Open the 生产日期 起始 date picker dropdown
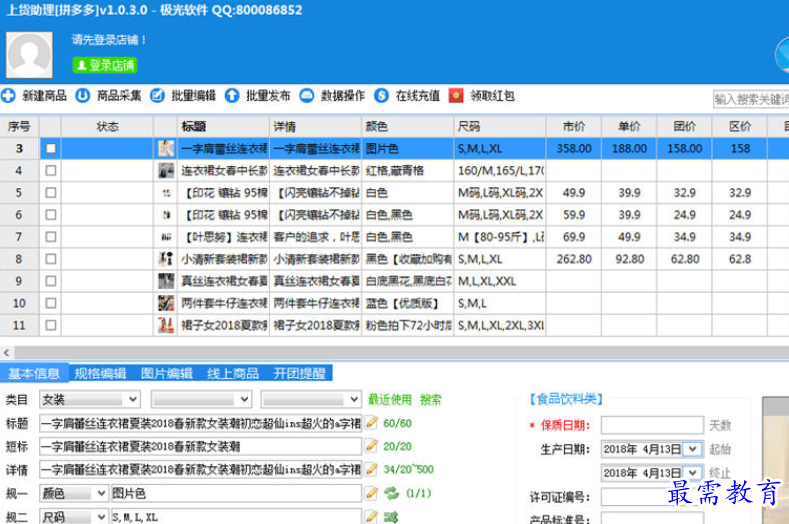The height and width of the screenshot is (524, 789). [693, 449]
